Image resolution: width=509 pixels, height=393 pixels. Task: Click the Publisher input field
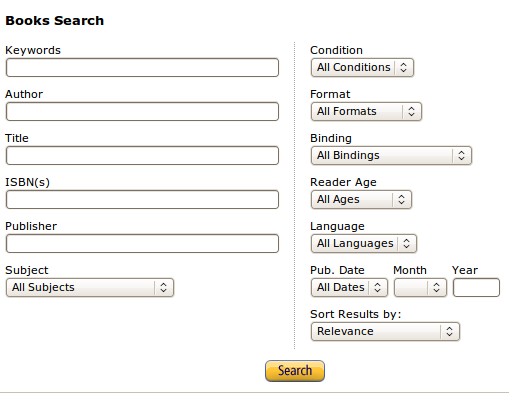[142, 244]
